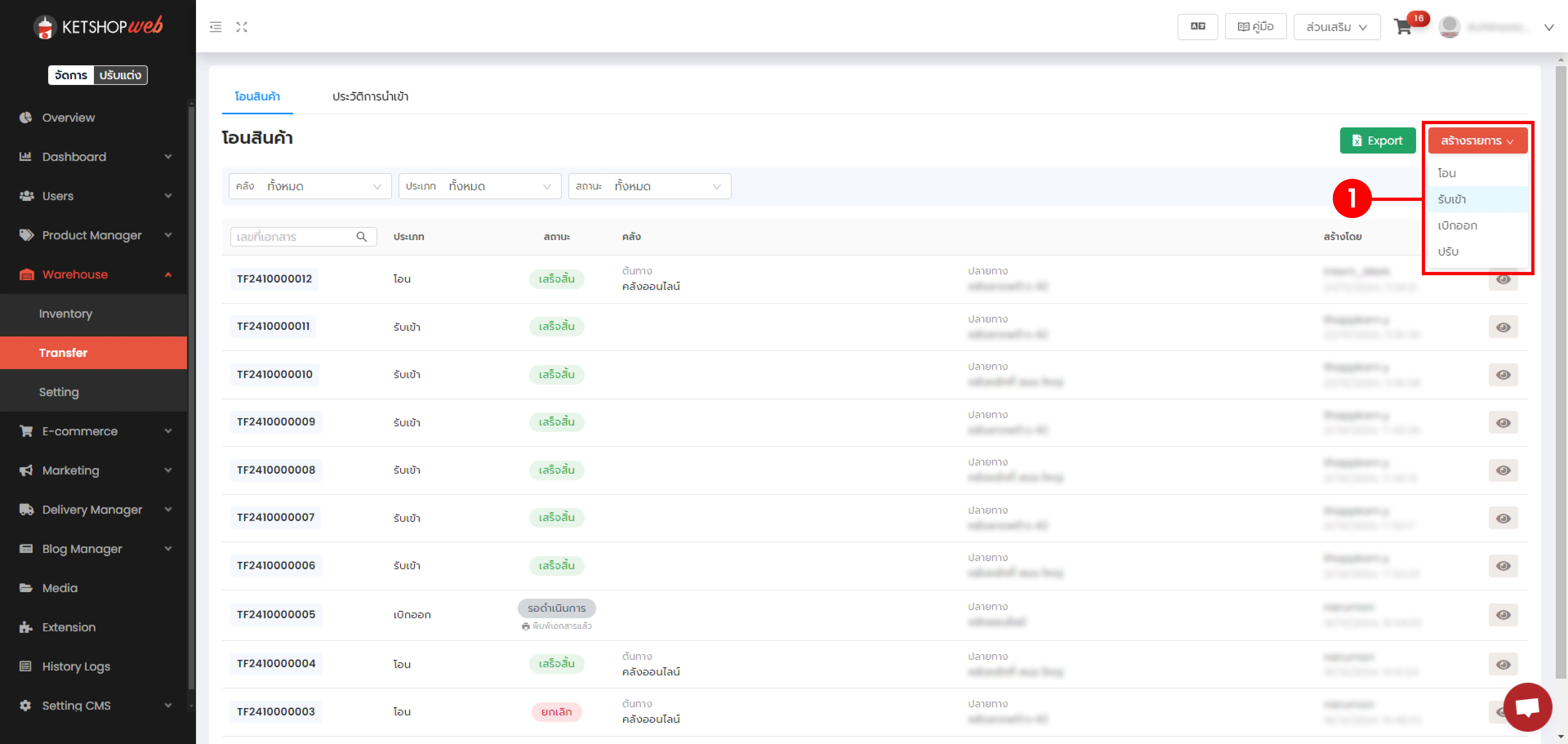The width and height of the screenshot is (1568, 744).
Task: Click the History Logs list icon
Action: [25, 666]
